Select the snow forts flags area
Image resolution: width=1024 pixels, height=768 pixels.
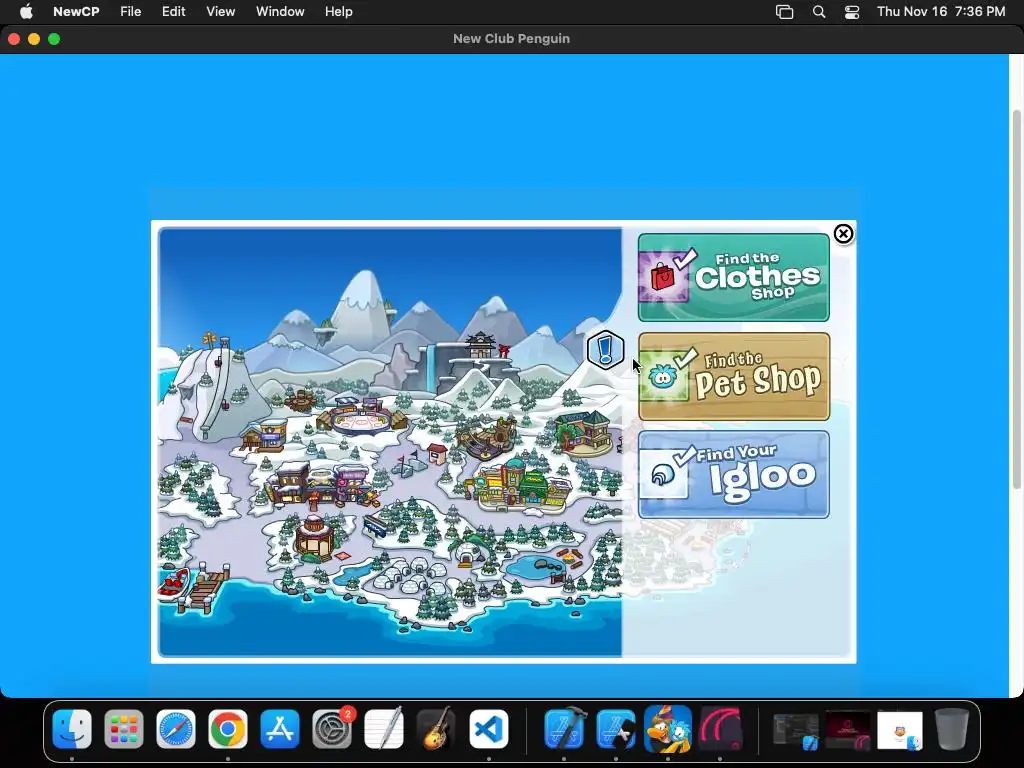411,464
